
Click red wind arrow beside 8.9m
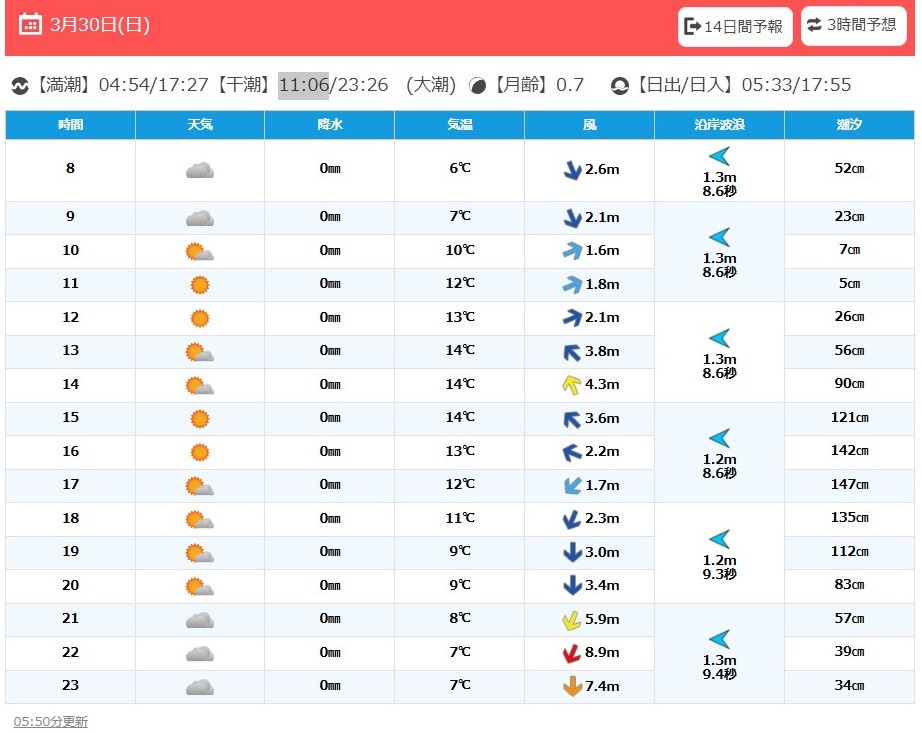[572, 653]
